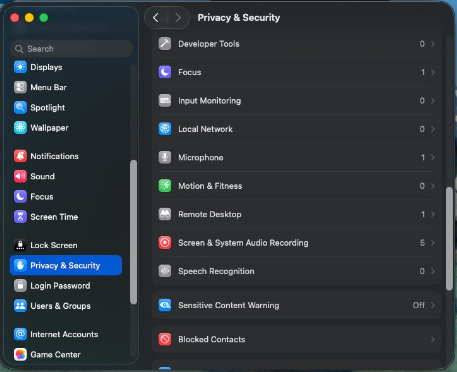Click the Internet Accounts @ icon

[x=20, y=334]
